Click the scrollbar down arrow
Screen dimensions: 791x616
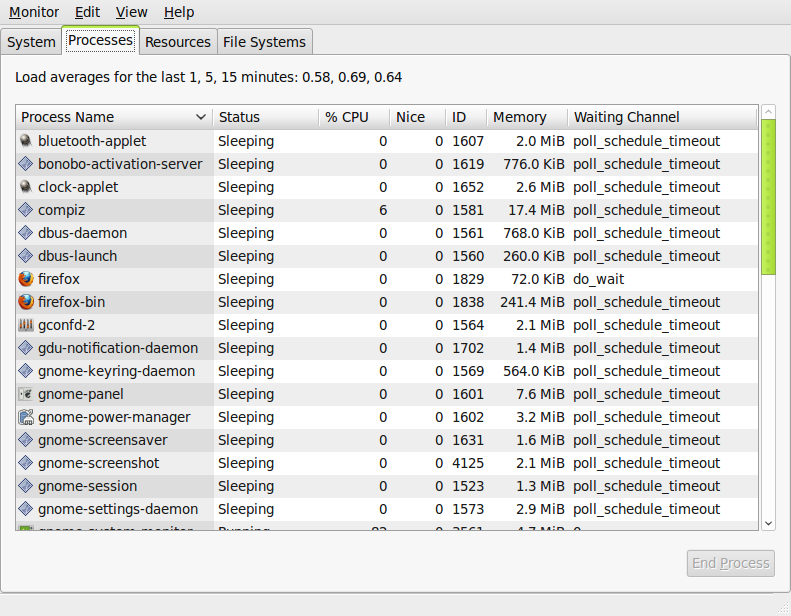768,524
